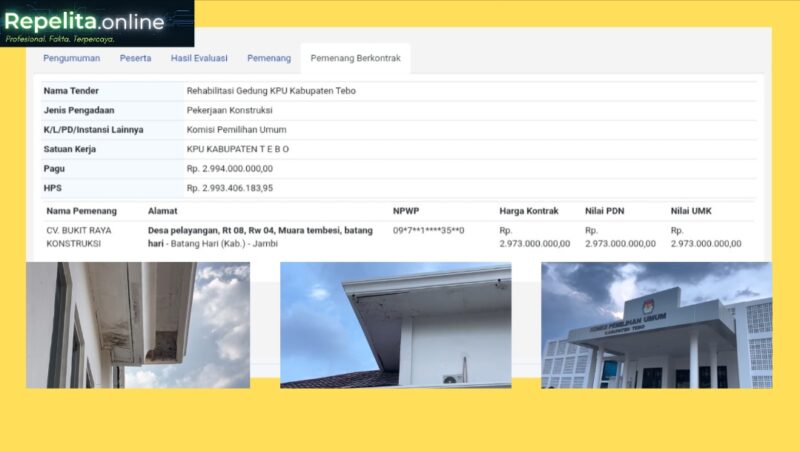
Task: Click the masked NPWP number
Action: coord(429,230)
